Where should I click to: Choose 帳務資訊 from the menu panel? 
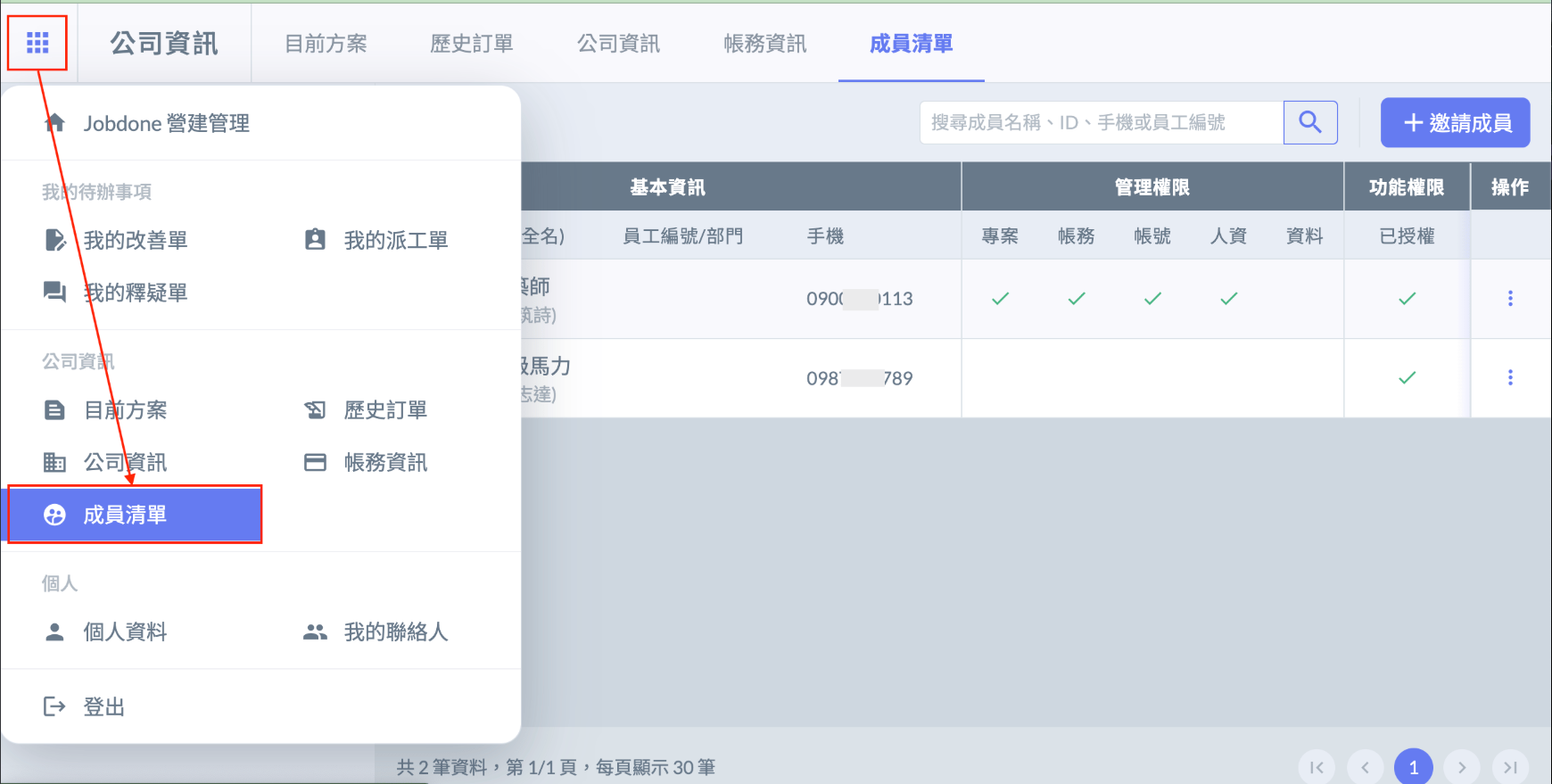(x=385, y=463)
